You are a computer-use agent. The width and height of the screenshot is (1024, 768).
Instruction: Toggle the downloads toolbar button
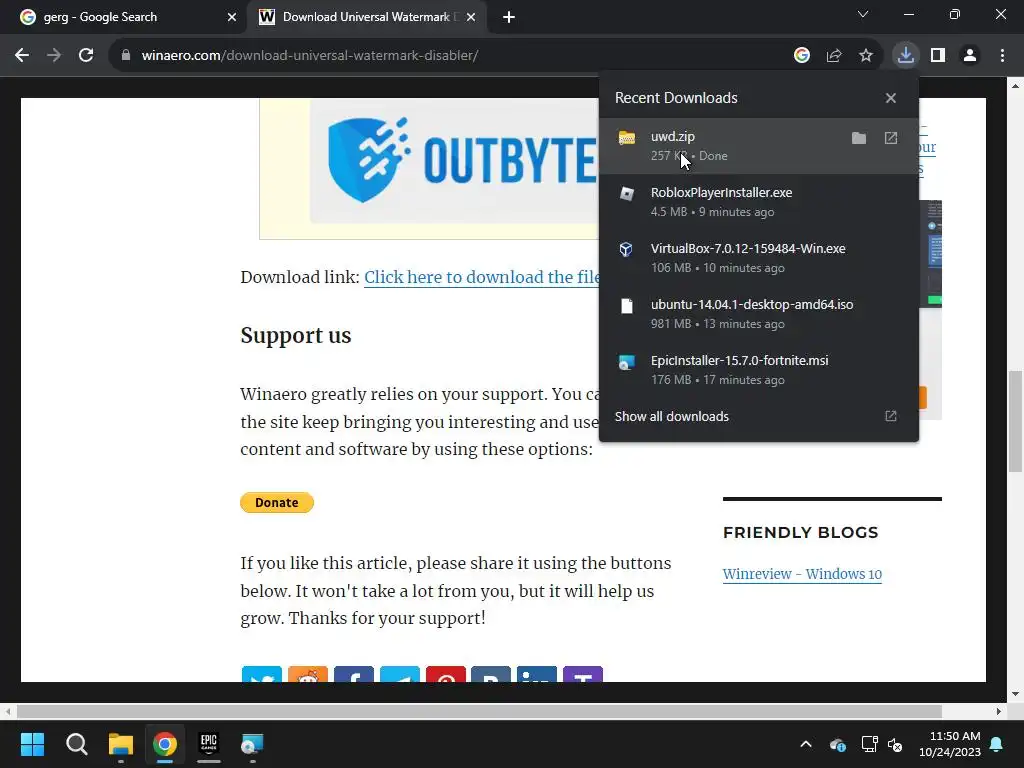tap(906, 56)
